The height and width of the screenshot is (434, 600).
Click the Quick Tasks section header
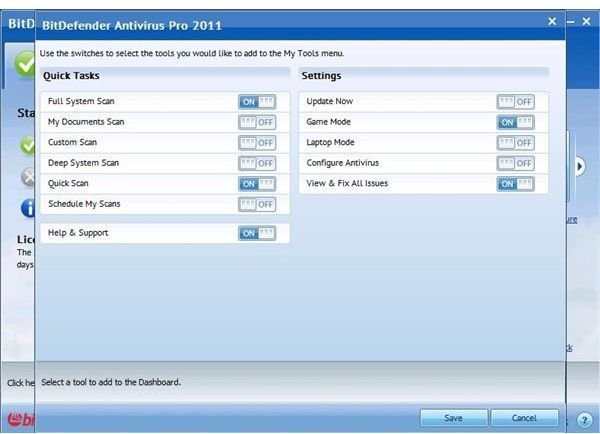pyautogui.click(x=71, y=76)
